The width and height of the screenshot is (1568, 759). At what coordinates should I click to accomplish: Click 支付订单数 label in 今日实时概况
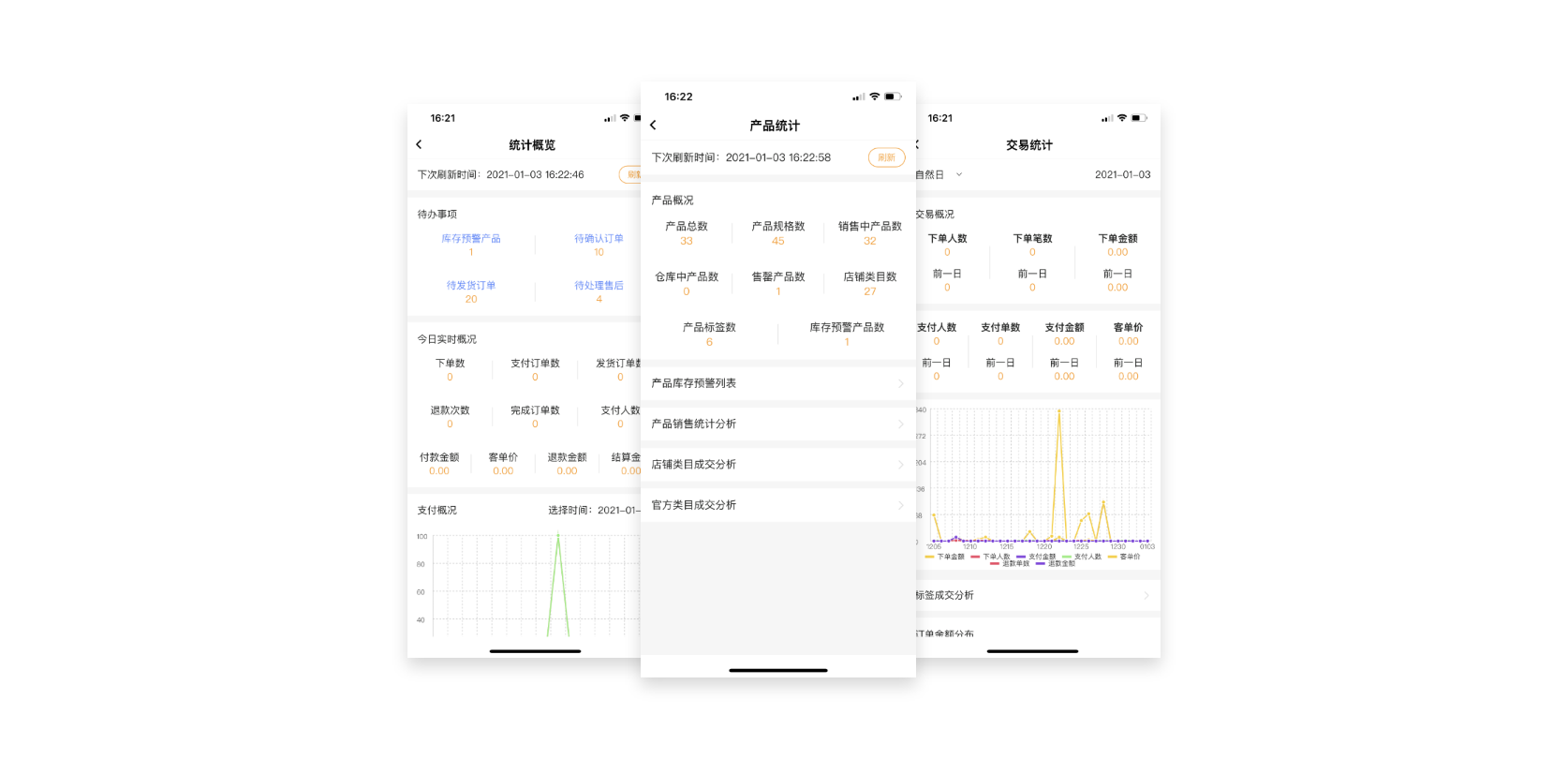[x=535, y=364]
